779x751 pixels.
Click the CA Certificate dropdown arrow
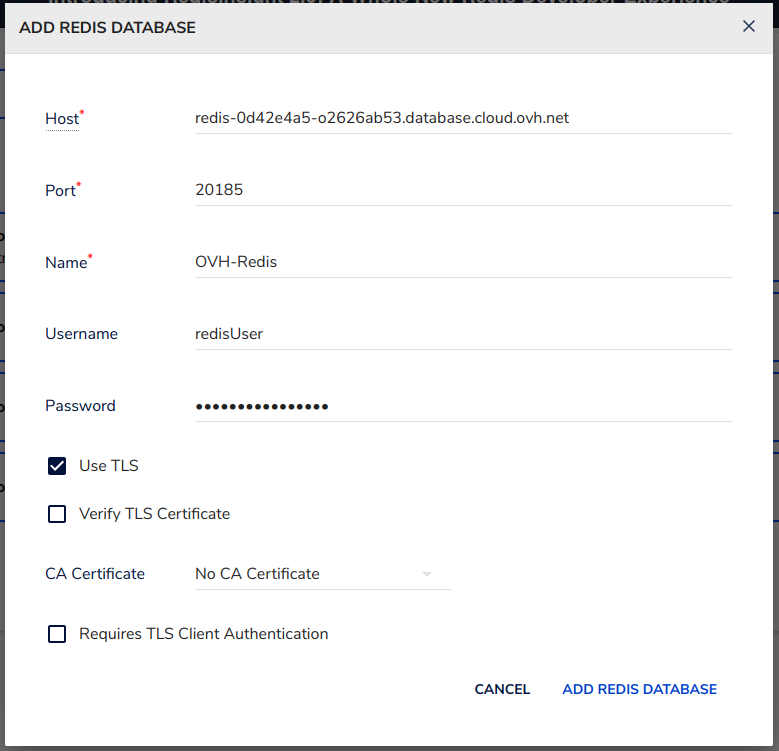point(427,575)
